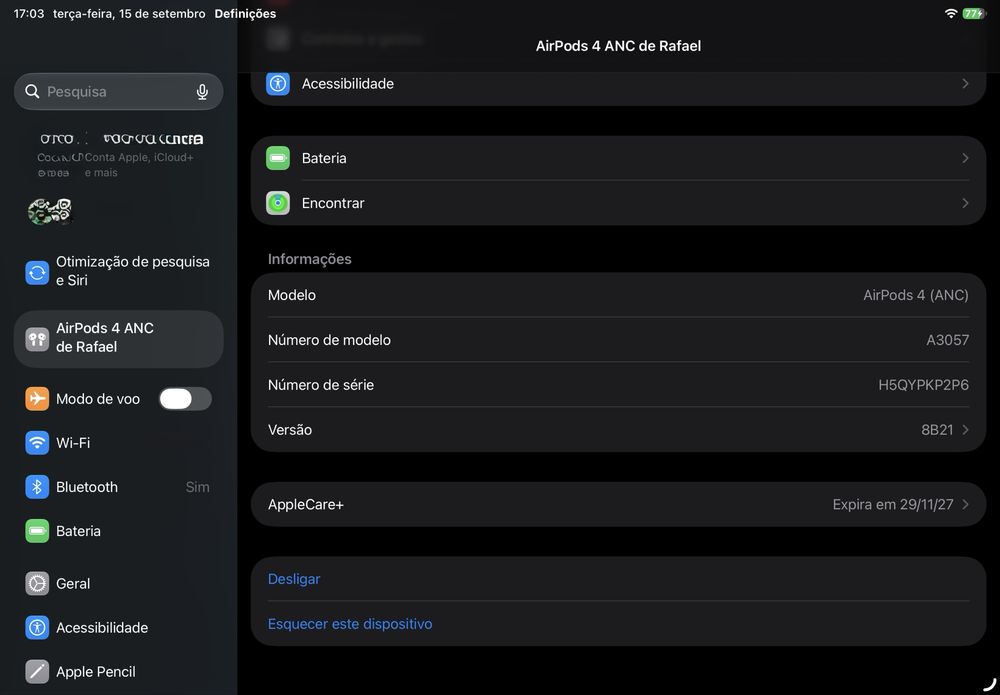This screenshot has height=695, width=1000.
Task: Open the Apple account profile row
Action: [119, 155]
